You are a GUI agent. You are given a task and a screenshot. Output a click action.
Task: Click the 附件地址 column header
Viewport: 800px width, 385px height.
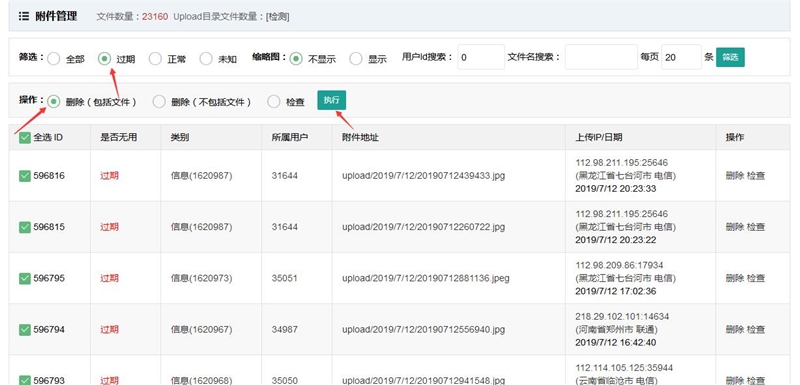360,138
